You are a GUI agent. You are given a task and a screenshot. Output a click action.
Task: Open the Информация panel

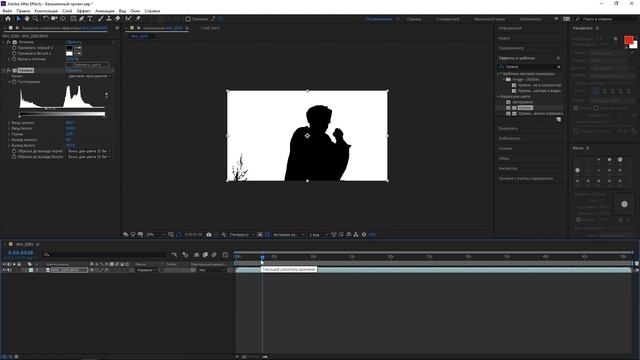click(510, 28)
